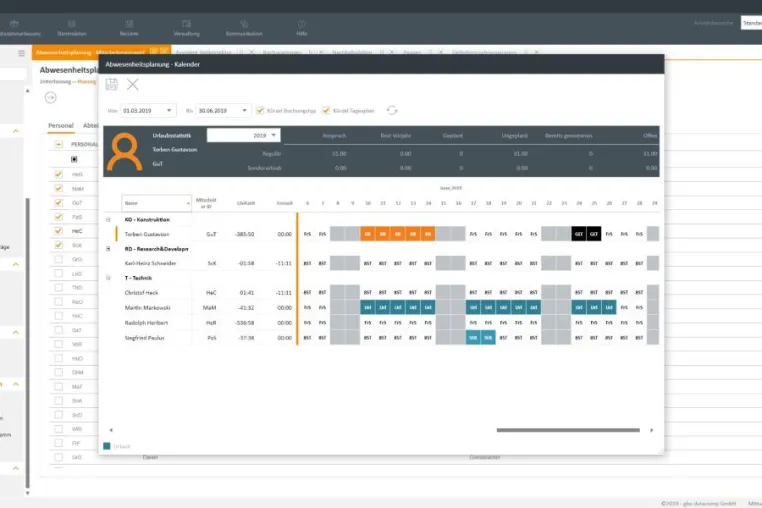The image size is (762, 508).
Task: Open the Von date picker dropdown
Action: [x=169, y=110]
